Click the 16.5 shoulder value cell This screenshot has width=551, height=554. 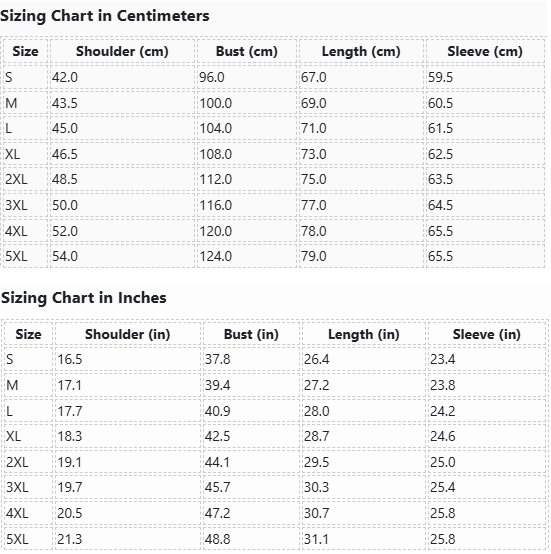128,359
